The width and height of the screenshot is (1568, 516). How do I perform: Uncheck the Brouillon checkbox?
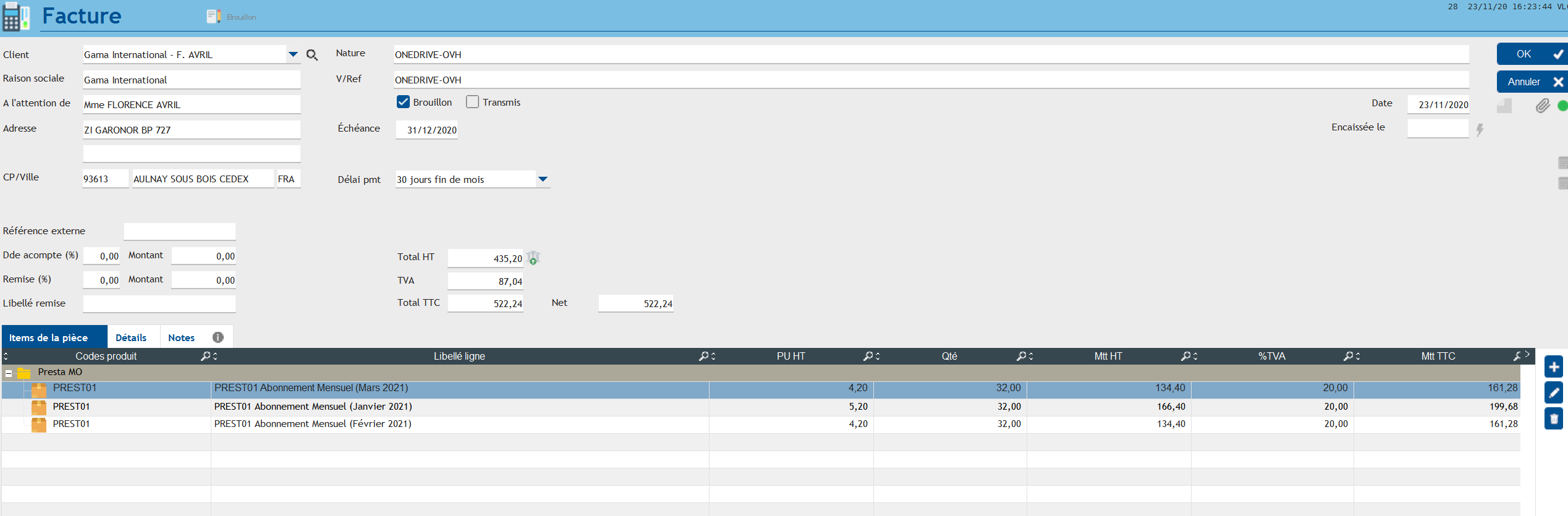pos(403,102)
